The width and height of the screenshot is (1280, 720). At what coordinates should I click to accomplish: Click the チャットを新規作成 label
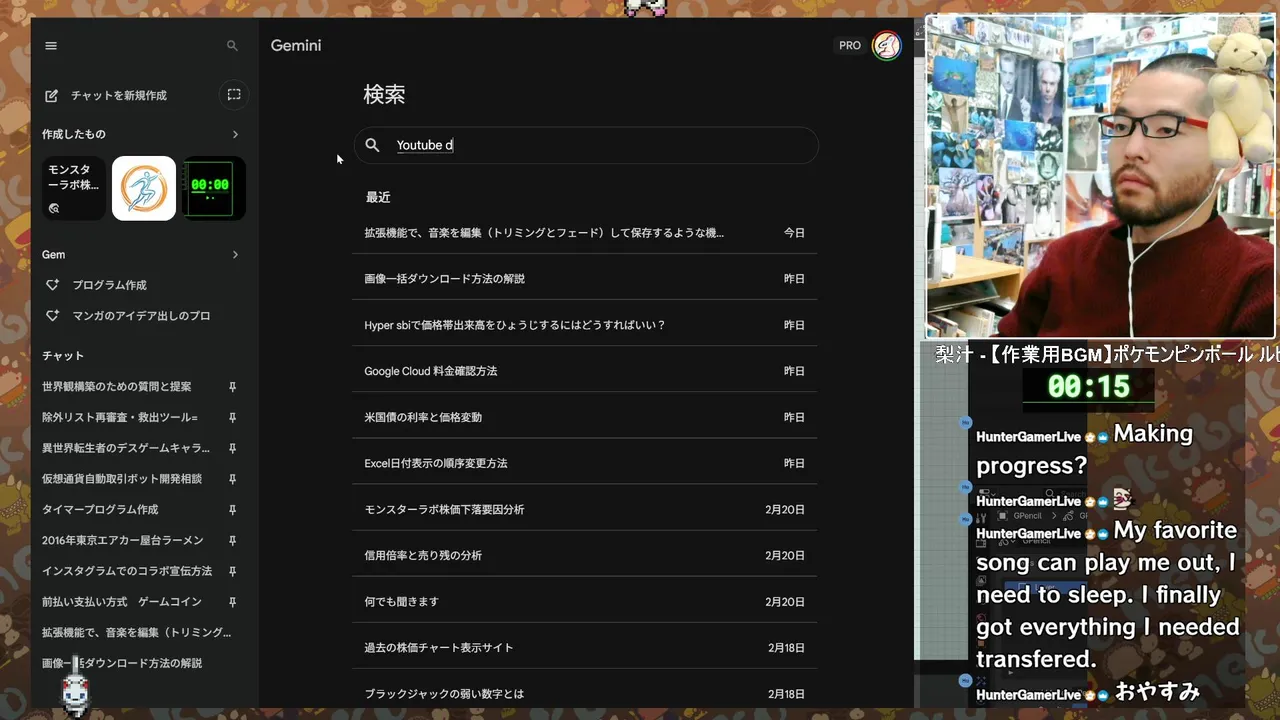119,96
